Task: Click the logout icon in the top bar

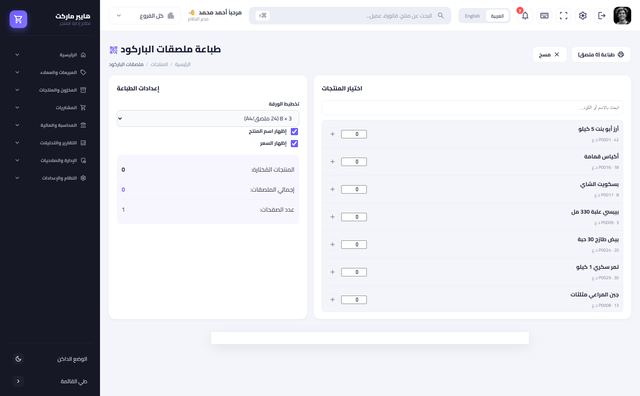Action: (602, 16)
